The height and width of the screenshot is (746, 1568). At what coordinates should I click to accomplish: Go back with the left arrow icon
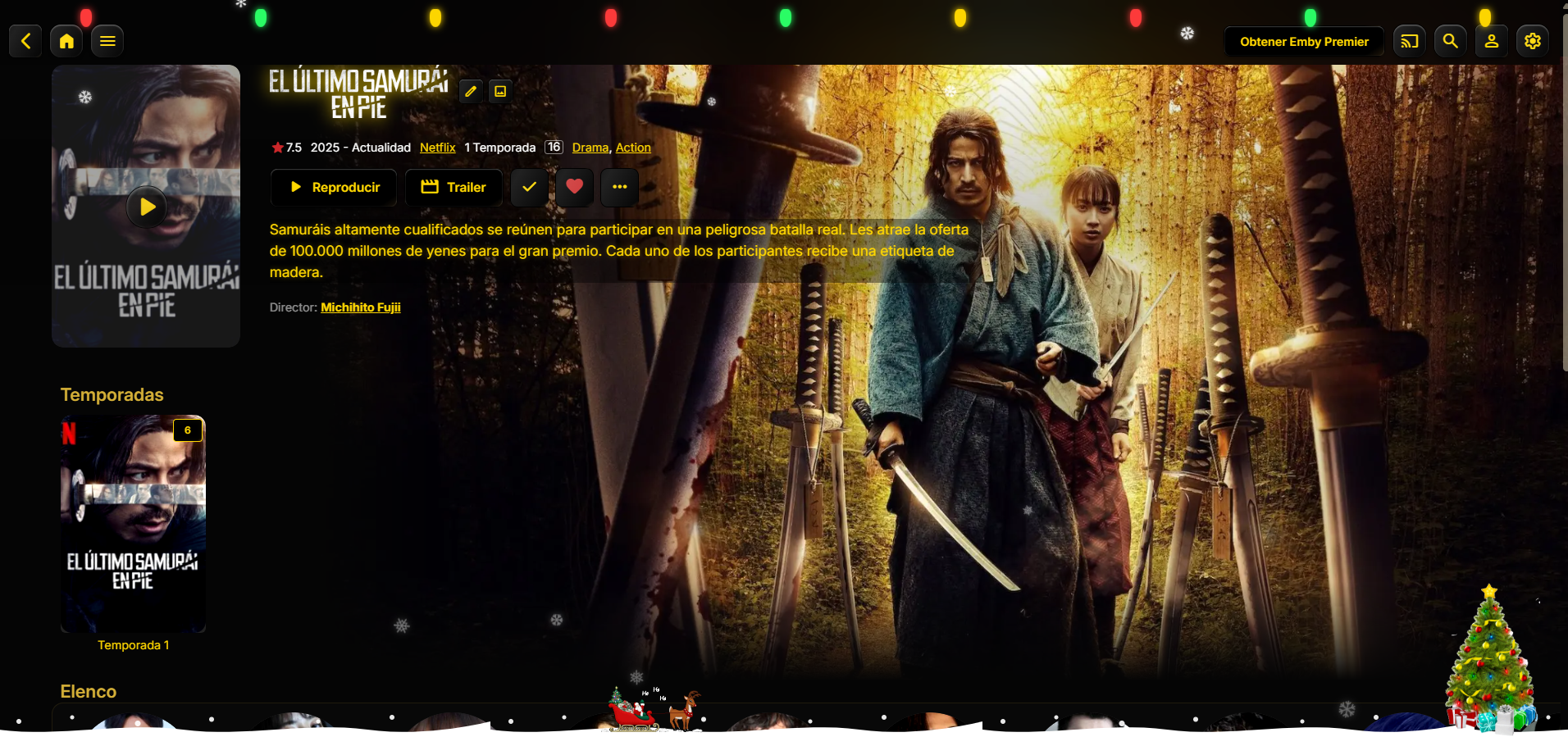click(x=25, y=41)
